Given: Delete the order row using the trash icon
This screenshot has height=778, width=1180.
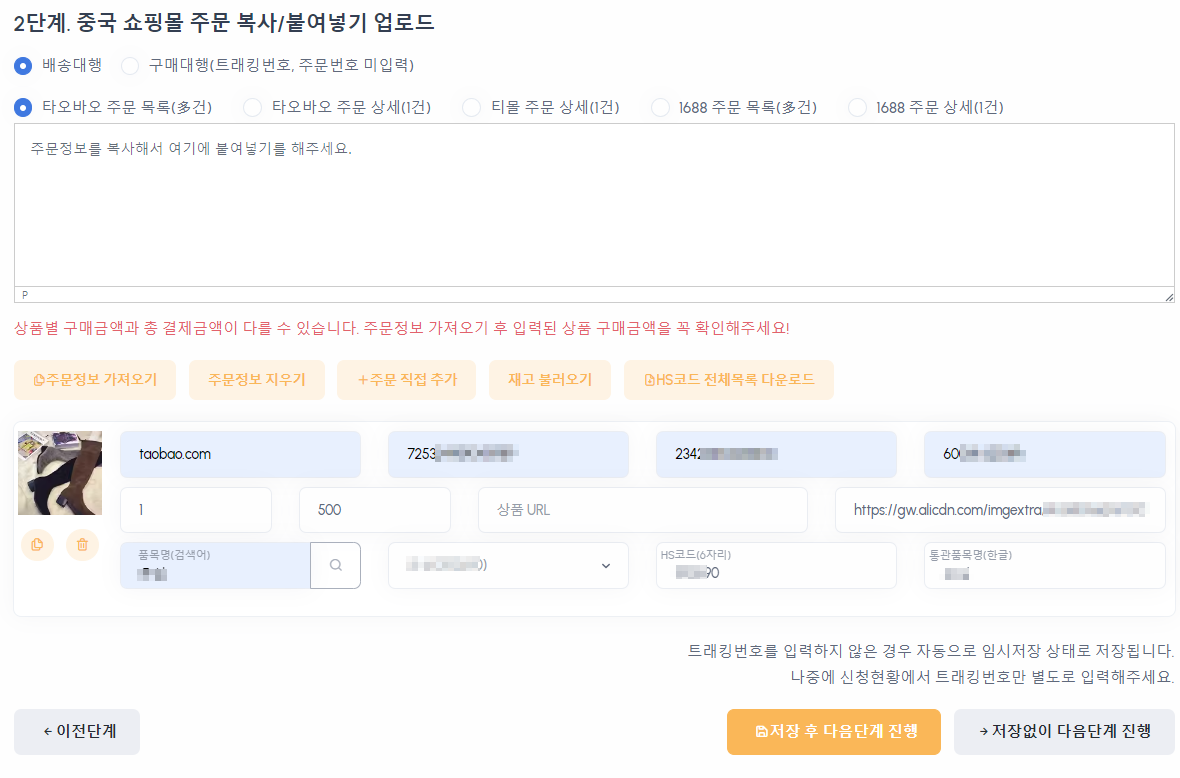Looking at the screenshot, I should (82, 545).
